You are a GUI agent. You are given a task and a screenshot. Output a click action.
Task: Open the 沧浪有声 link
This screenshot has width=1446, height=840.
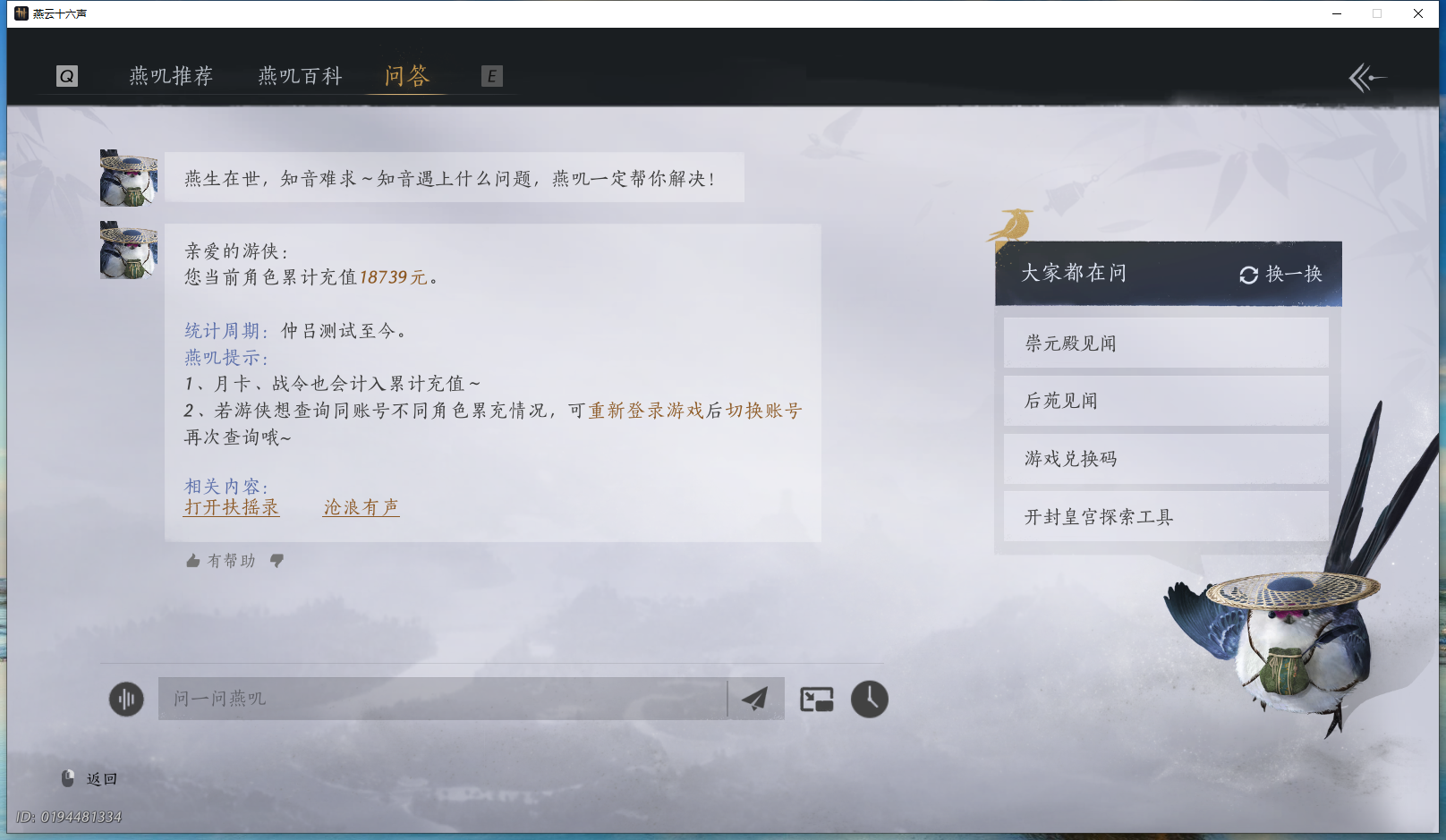(x=361, y=507)
